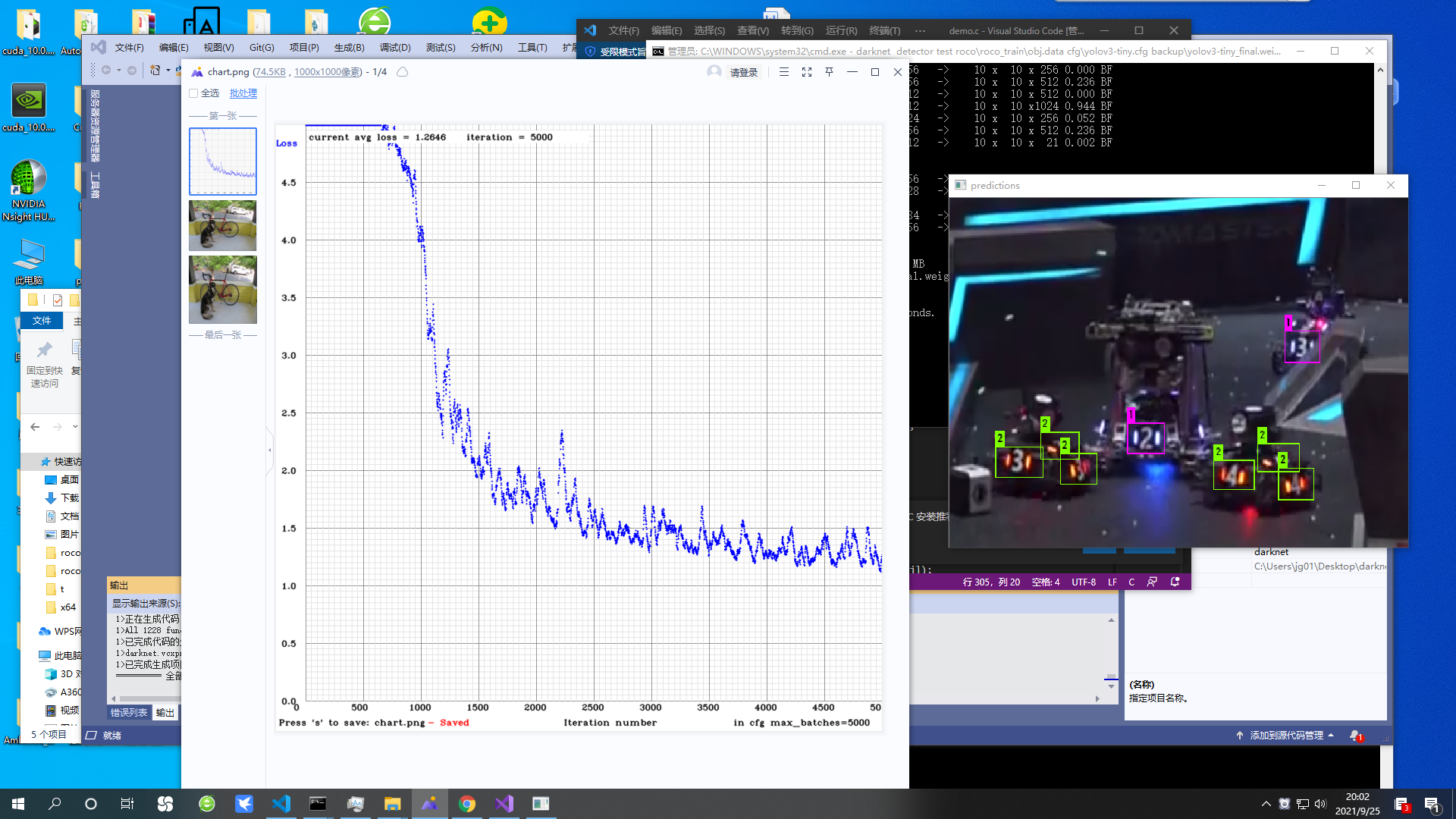The height and width of the screenshot is (819, 1456).
Task: Open command prompt from taskbar
Action: coord(318,804)
